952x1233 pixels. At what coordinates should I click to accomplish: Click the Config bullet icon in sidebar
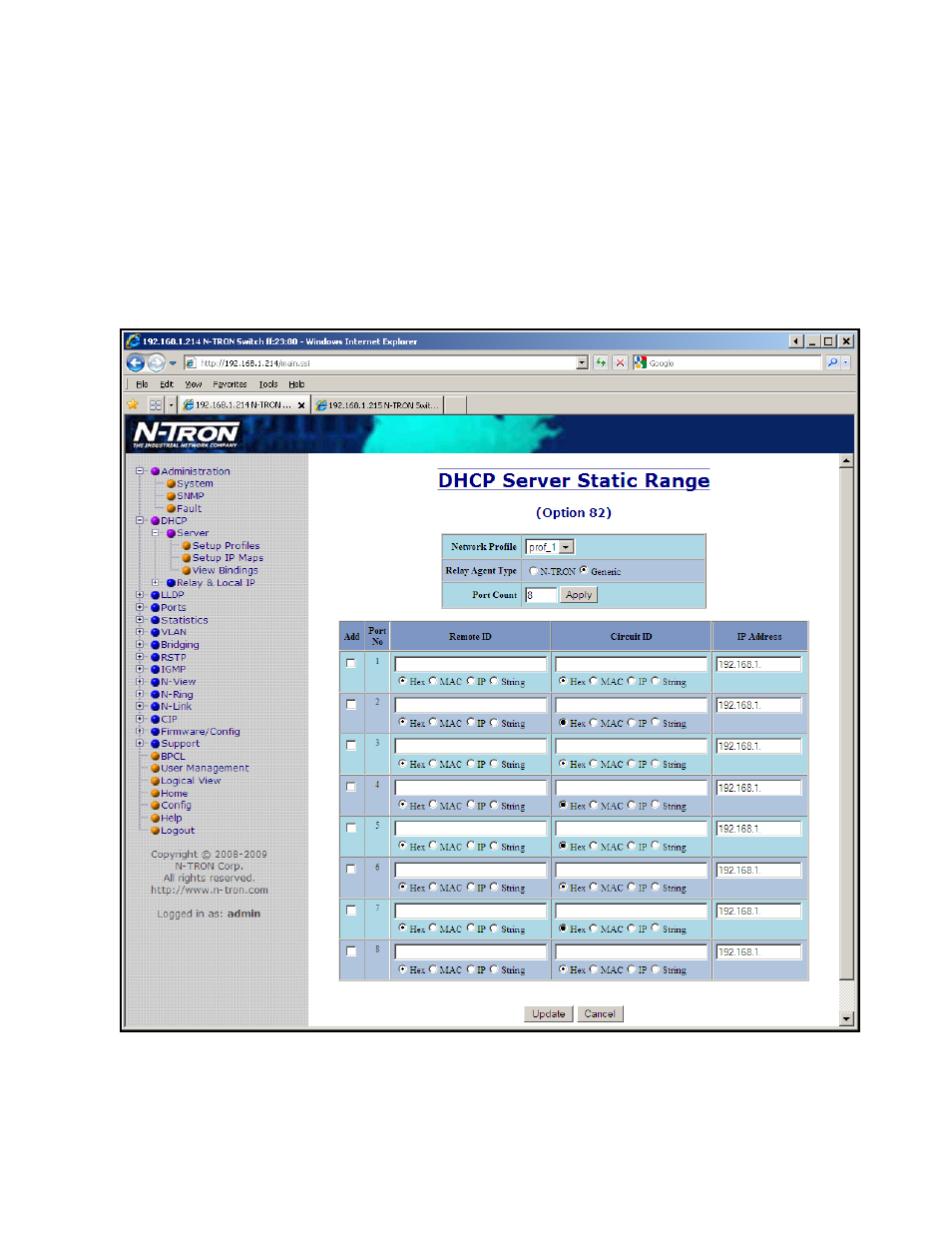(156, 806)
